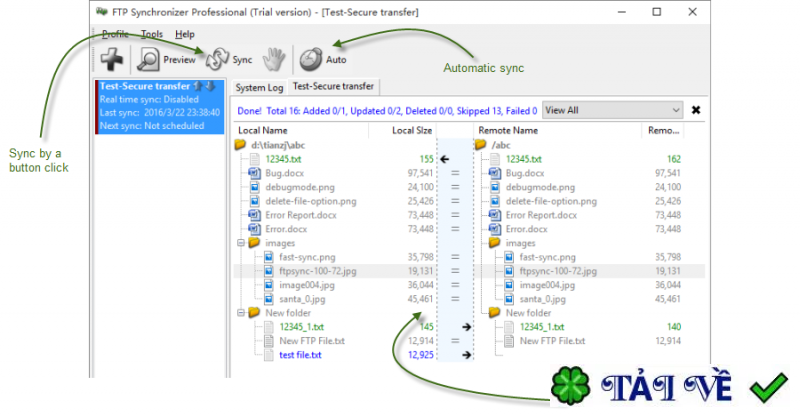This screenshot has width=800, height=417.
Task: Select remote file Bug.docx
Action: click(524, 173)
